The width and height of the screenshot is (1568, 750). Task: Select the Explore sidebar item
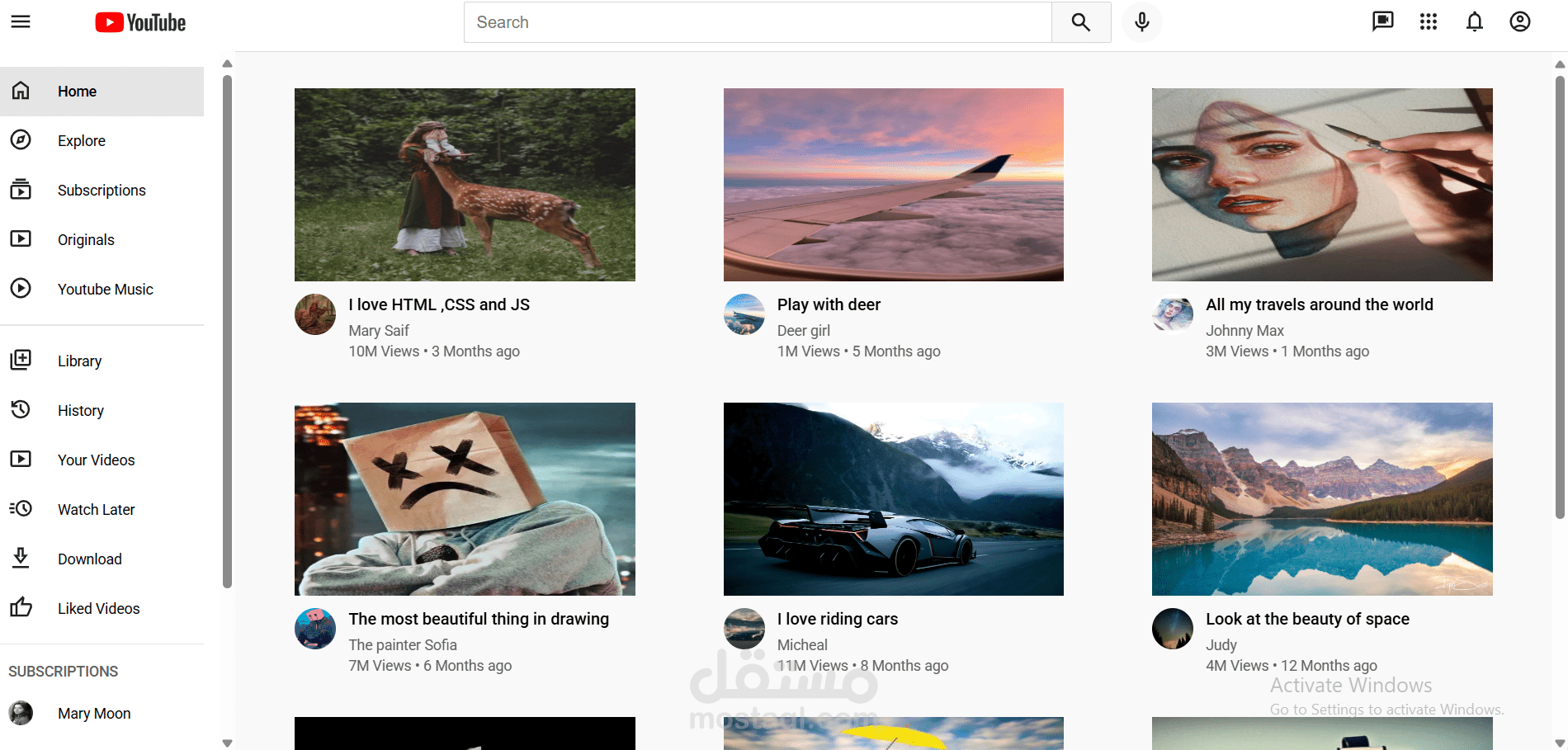pos(102,141)
